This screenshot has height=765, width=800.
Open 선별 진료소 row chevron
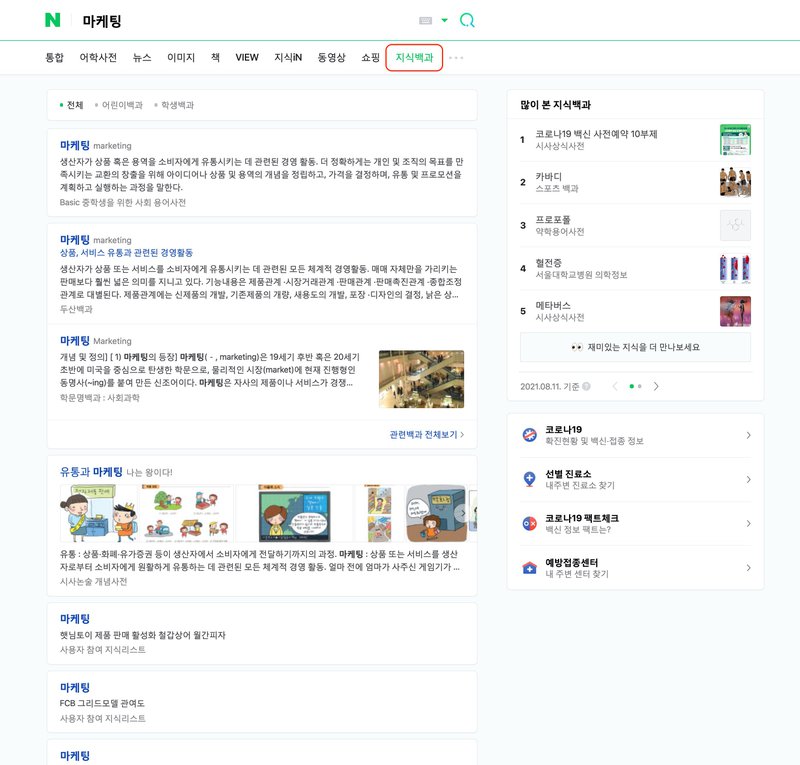[748, 479]
